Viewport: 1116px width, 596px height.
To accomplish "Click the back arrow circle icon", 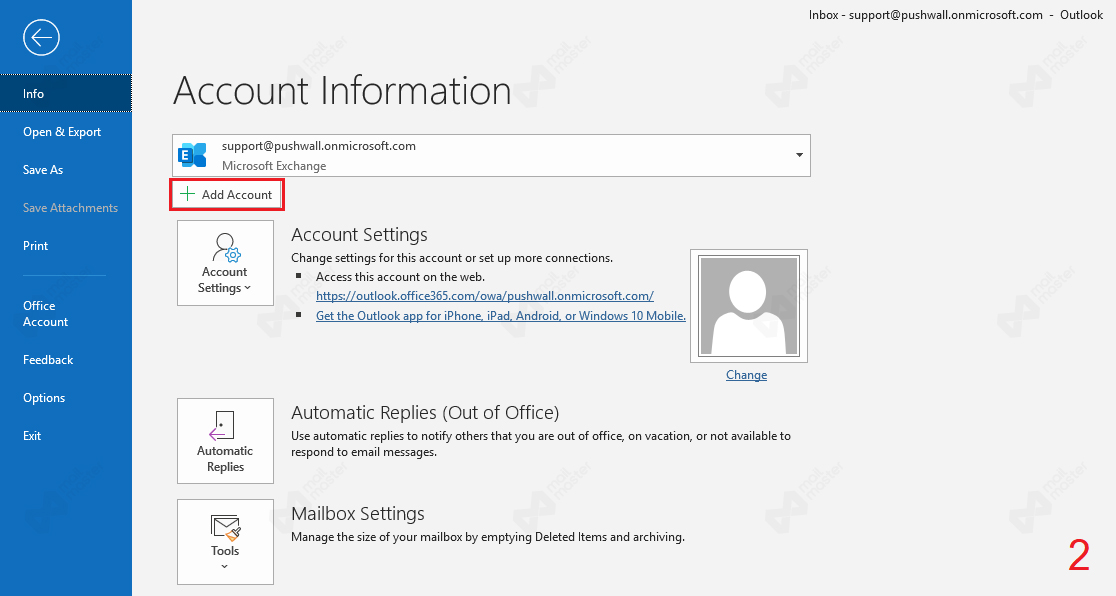I will pyautogui.click(x=41, y=37).
